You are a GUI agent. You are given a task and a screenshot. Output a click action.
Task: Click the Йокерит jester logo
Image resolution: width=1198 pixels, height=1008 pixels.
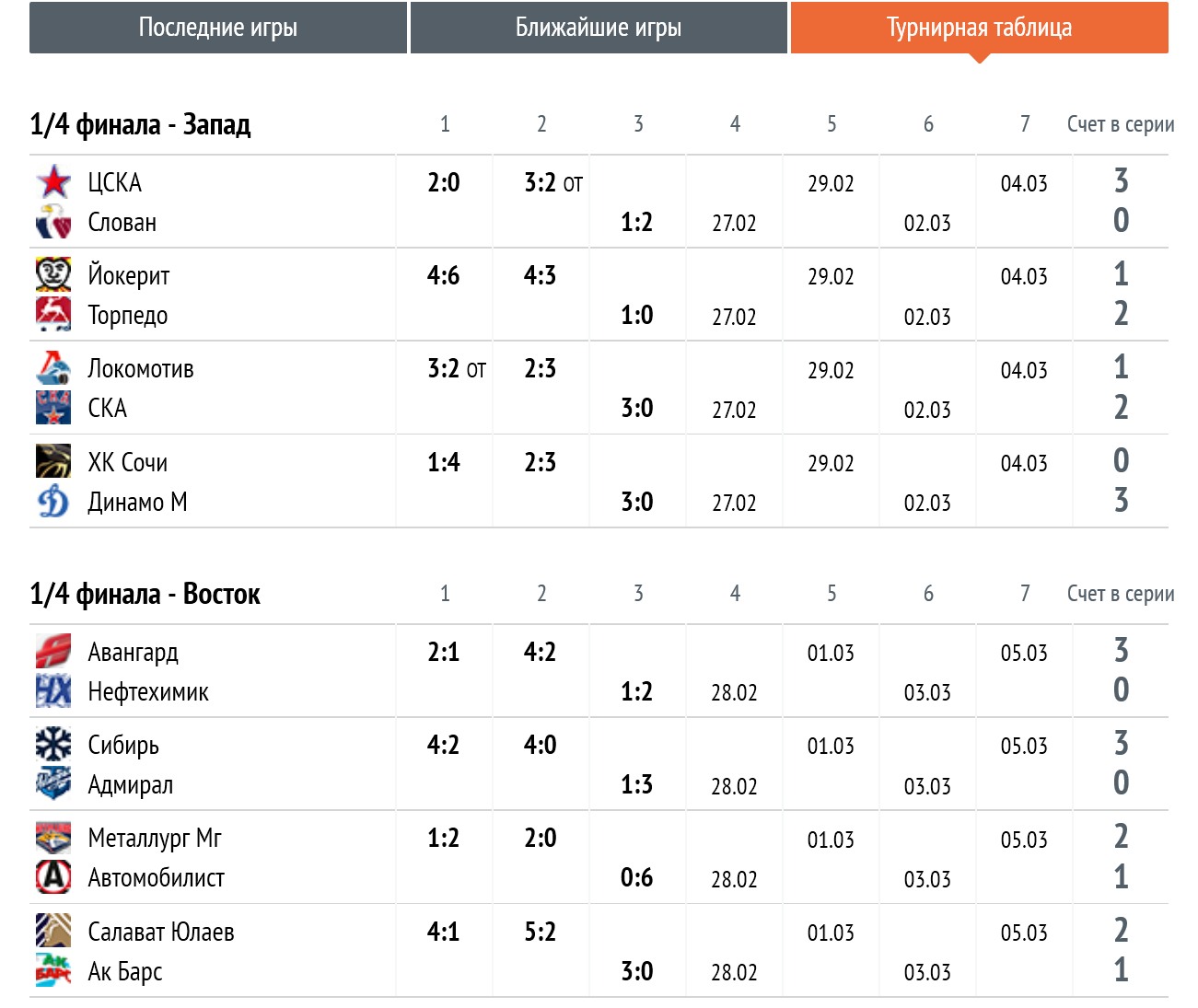53,275
